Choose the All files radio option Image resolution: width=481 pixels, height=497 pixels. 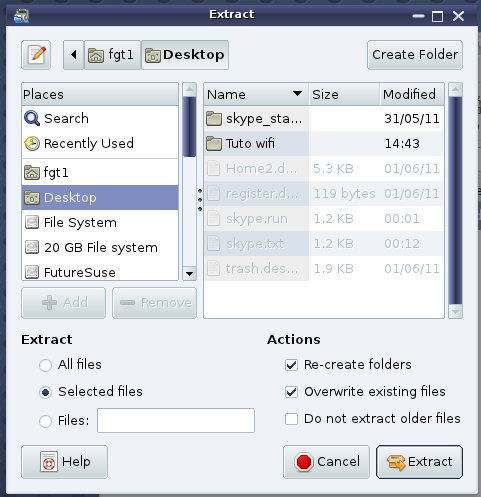(x=45, y=365)
